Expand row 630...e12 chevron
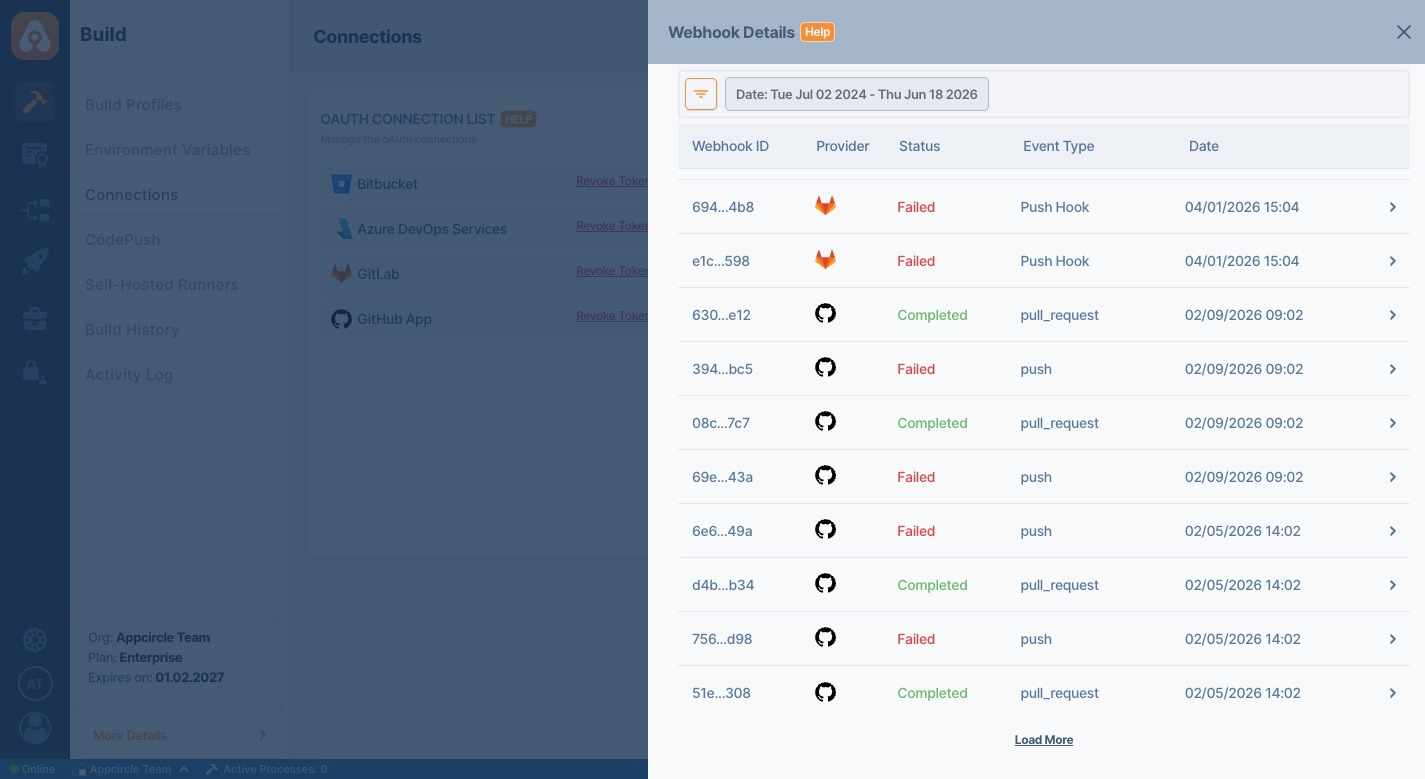 point(1392,315)
